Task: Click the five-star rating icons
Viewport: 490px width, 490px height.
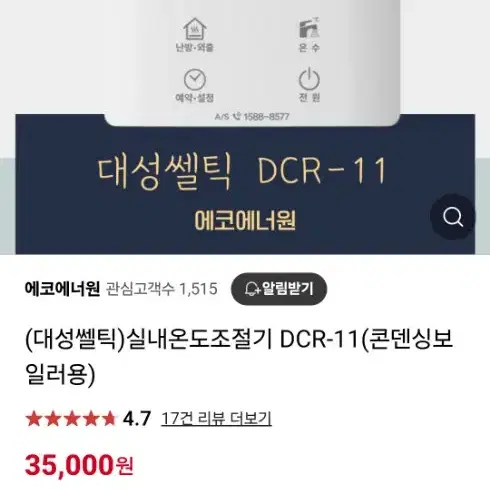Action: [71, 419]
